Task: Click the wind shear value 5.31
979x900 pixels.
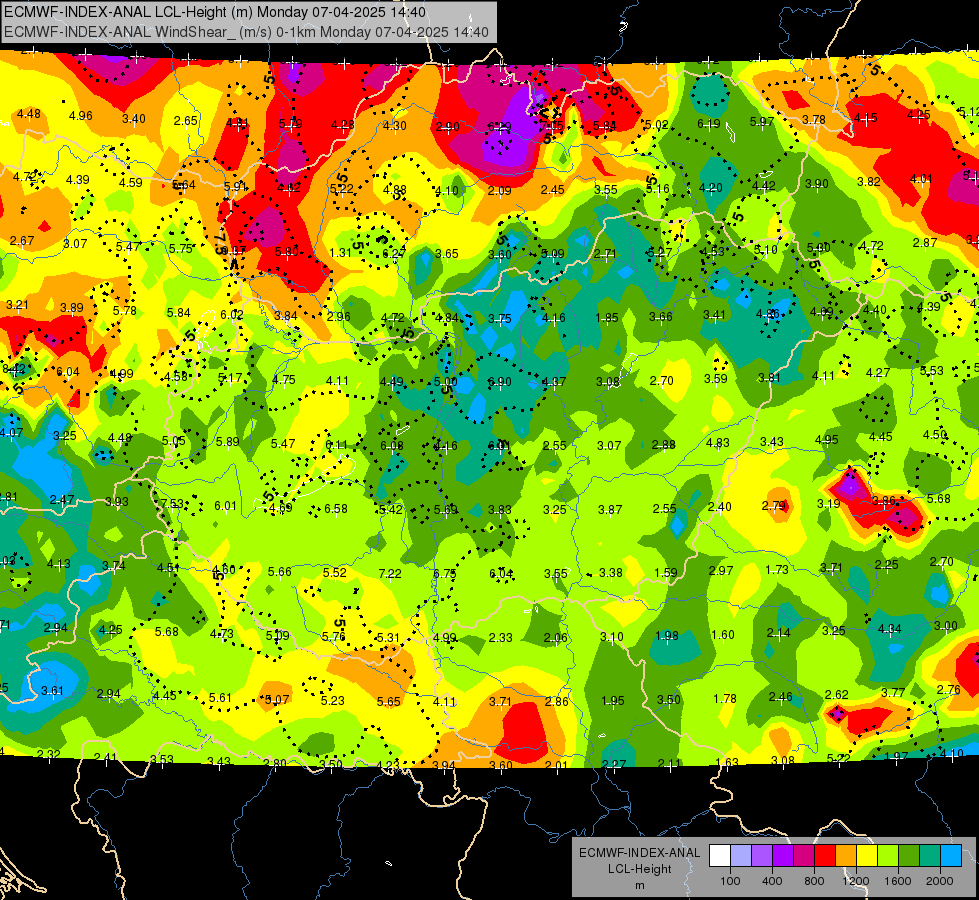Action: click(x=388, y=638)
